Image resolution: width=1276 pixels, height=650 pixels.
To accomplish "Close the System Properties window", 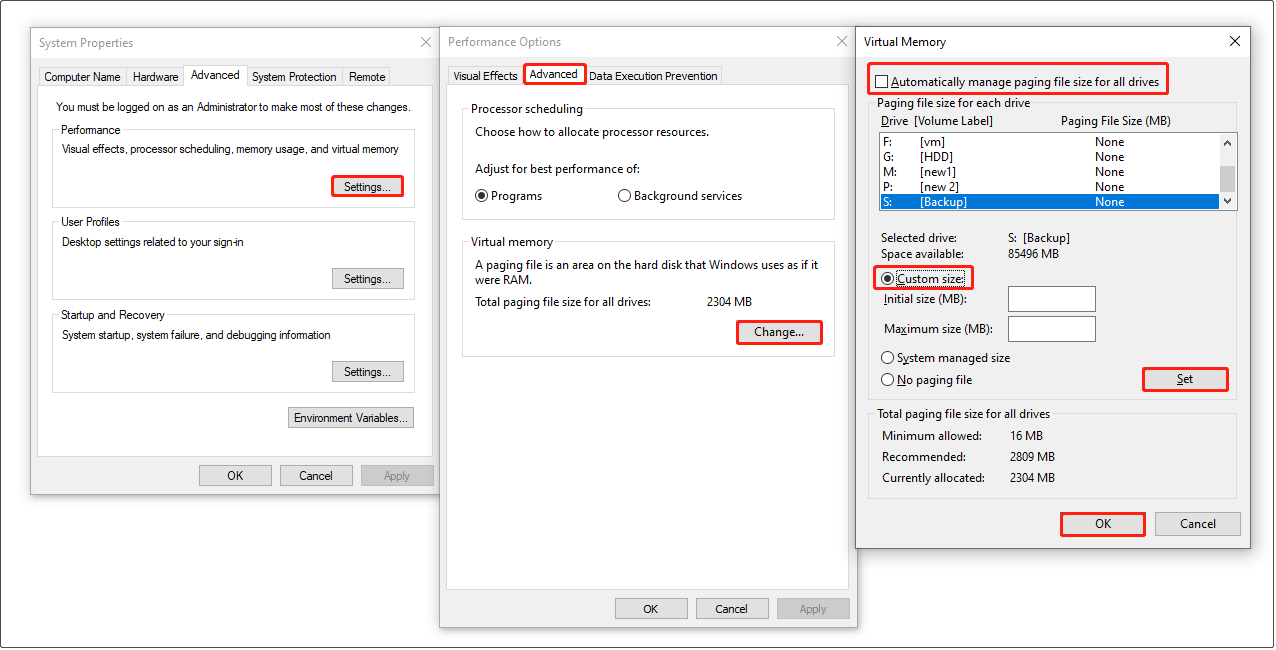I will (426, 43).
